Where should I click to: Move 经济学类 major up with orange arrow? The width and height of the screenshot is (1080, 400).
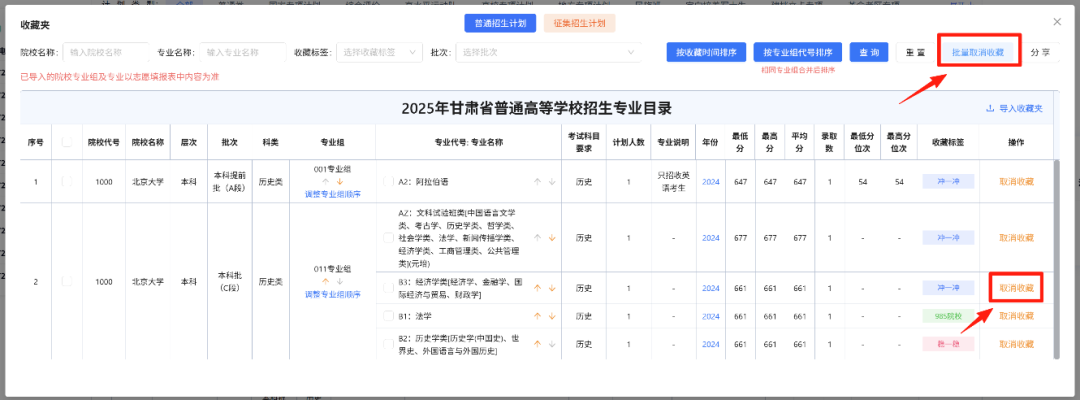click(537, 288)
